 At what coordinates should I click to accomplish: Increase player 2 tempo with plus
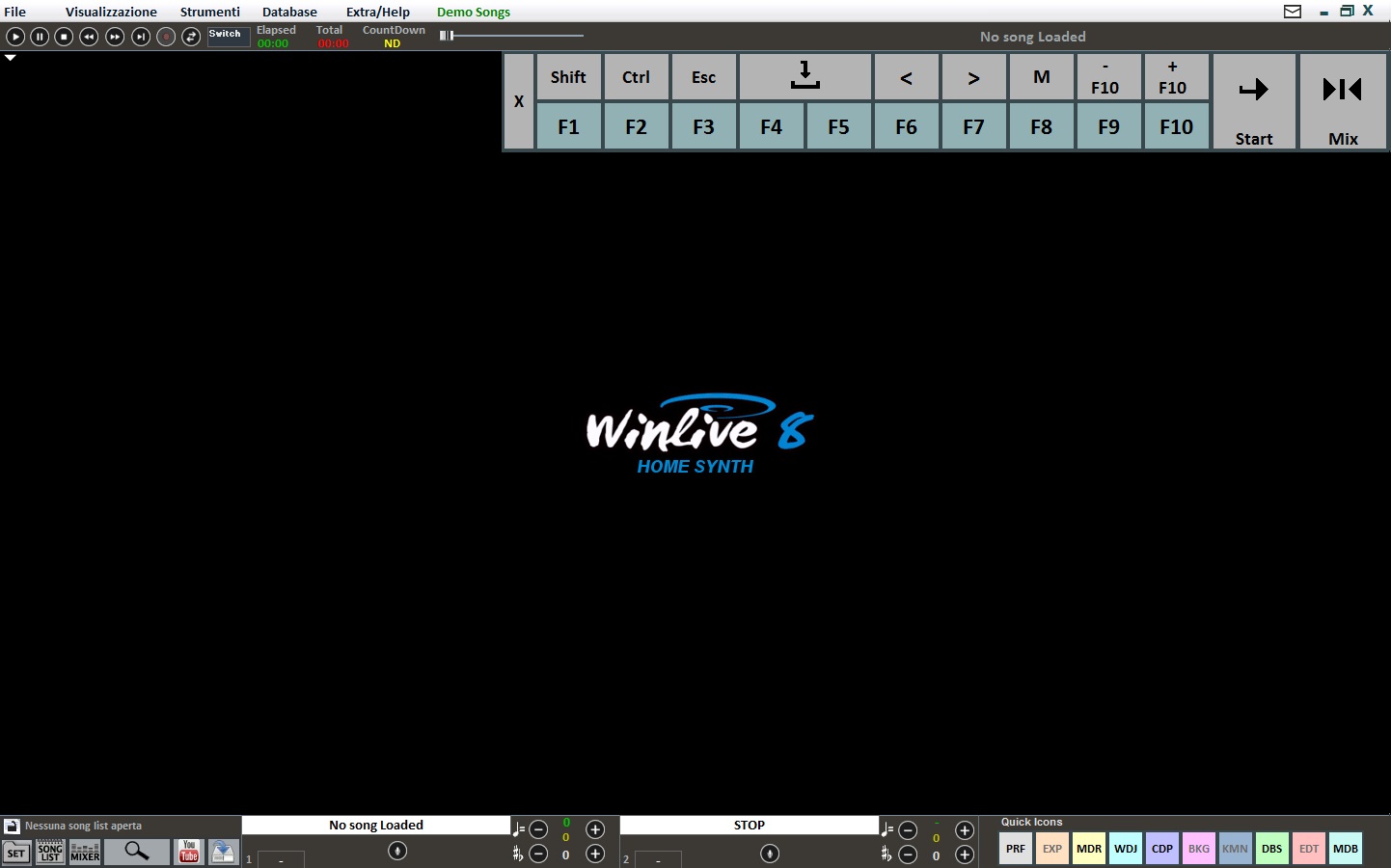click(x=964, y=830)
